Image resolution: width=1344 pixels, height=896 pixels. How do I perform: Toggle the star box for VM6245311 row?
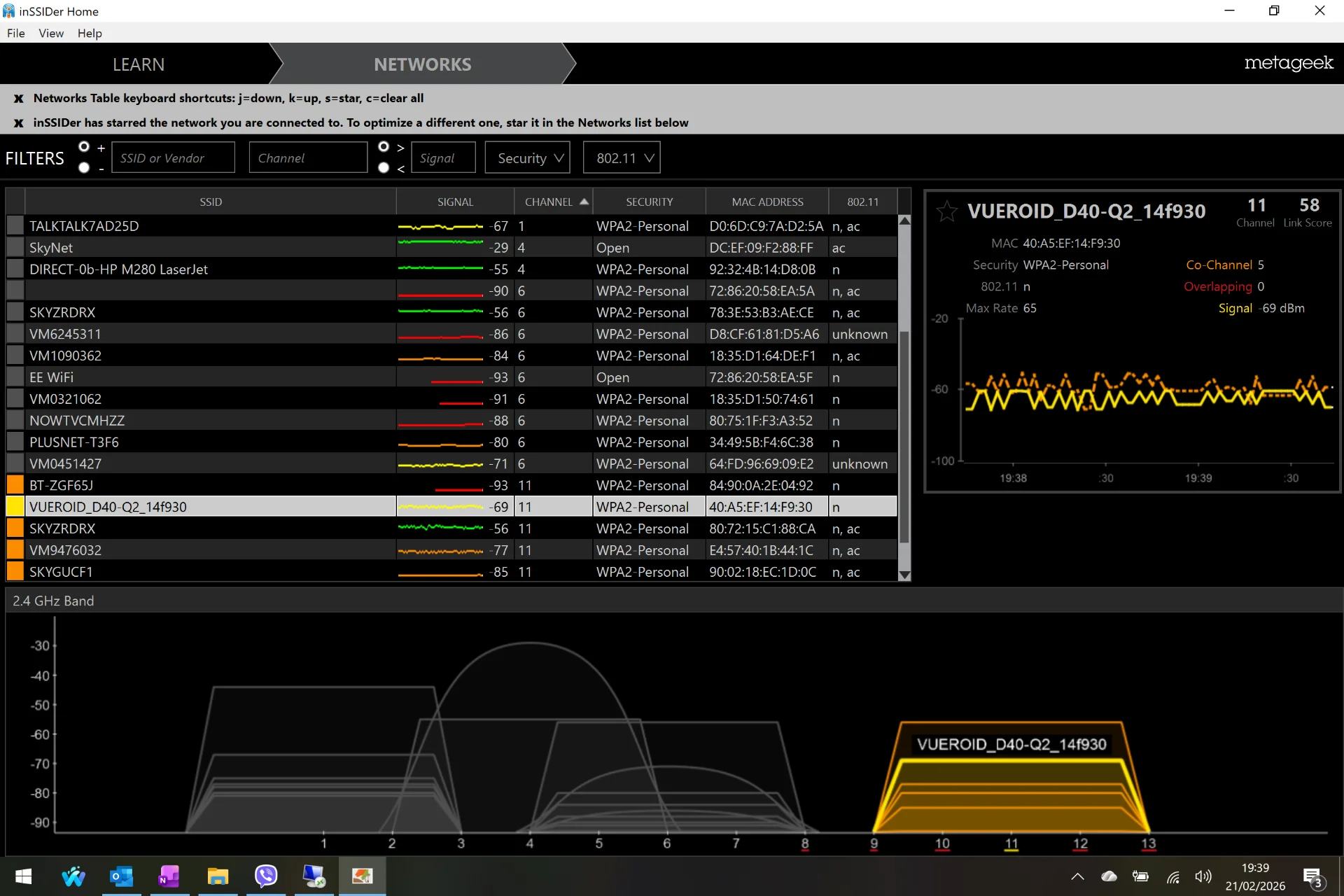point(15,334)
